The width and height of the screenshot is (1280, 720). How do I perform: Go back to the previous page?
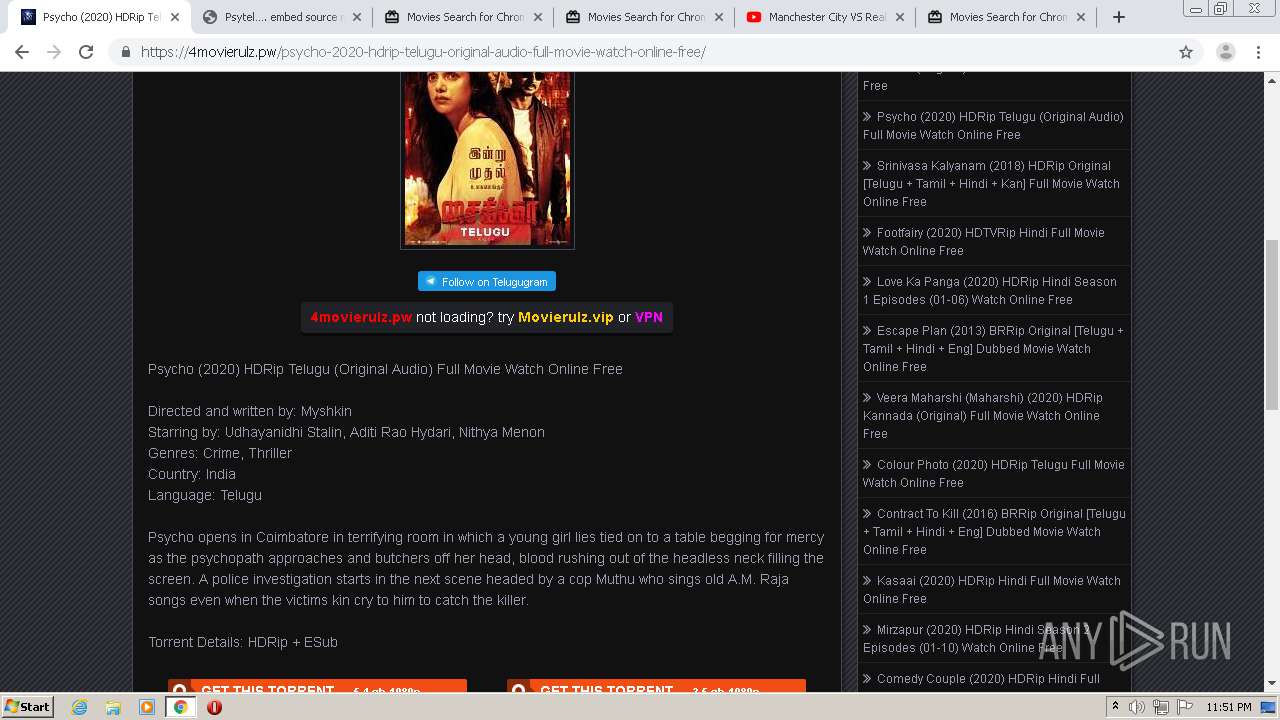[22, 52]
